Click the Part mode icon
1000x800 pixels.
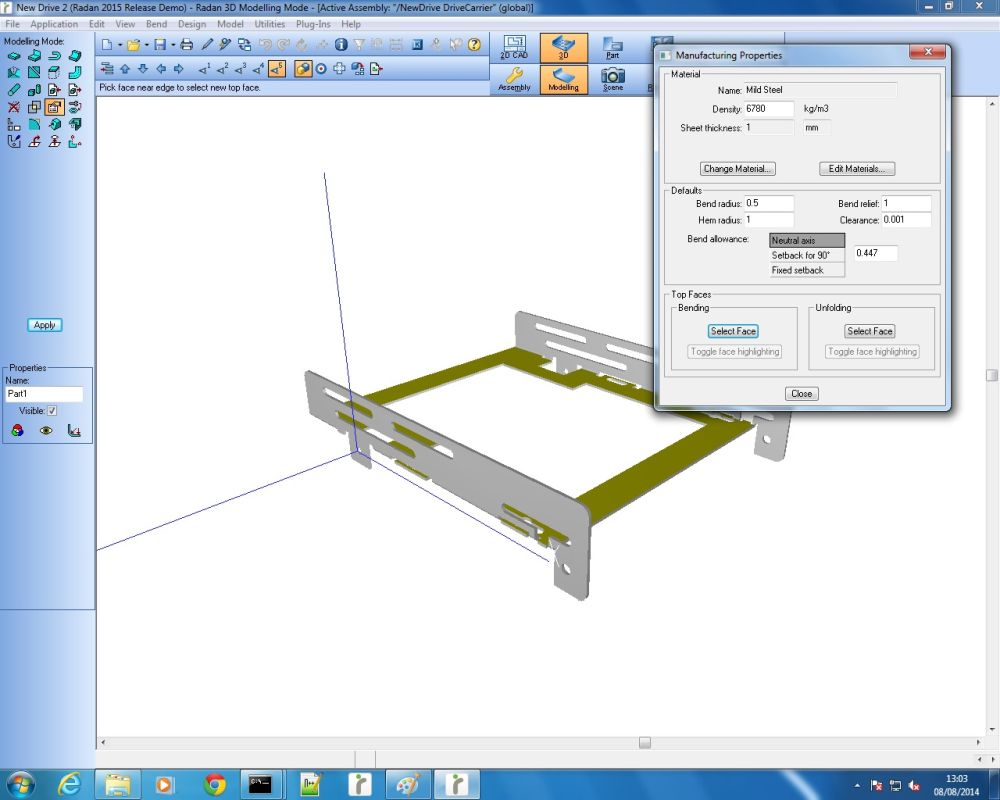[612, 47]
